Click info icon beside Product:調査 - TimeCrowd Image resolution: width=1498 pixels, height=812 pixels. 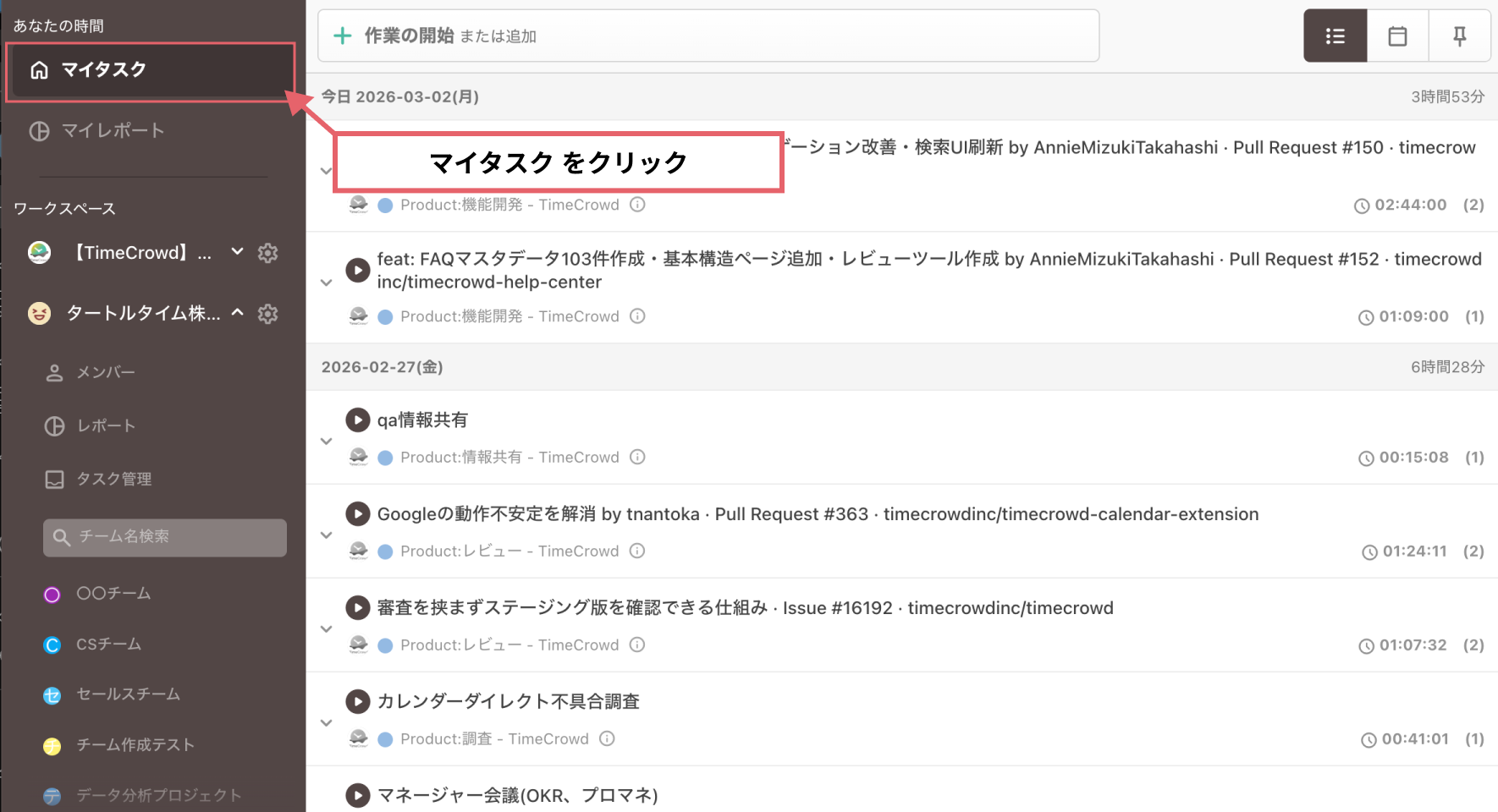pos(607,738)
